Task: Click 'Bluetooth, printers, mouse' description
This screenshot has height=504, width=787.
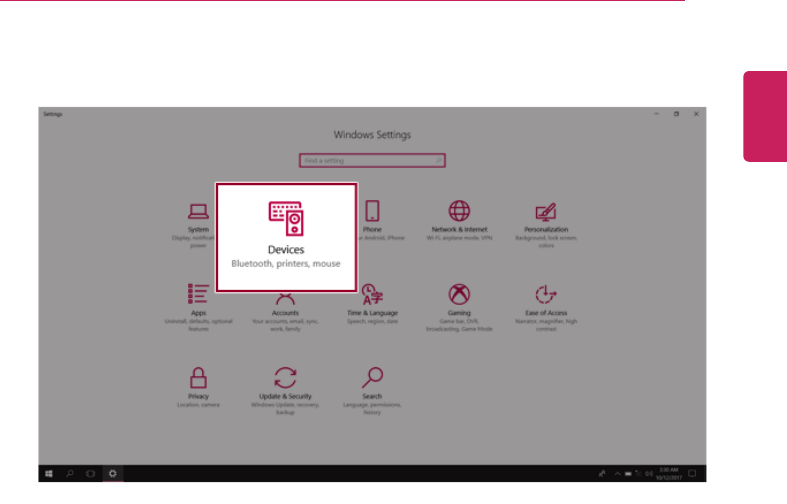Action: tap(286, 264)
